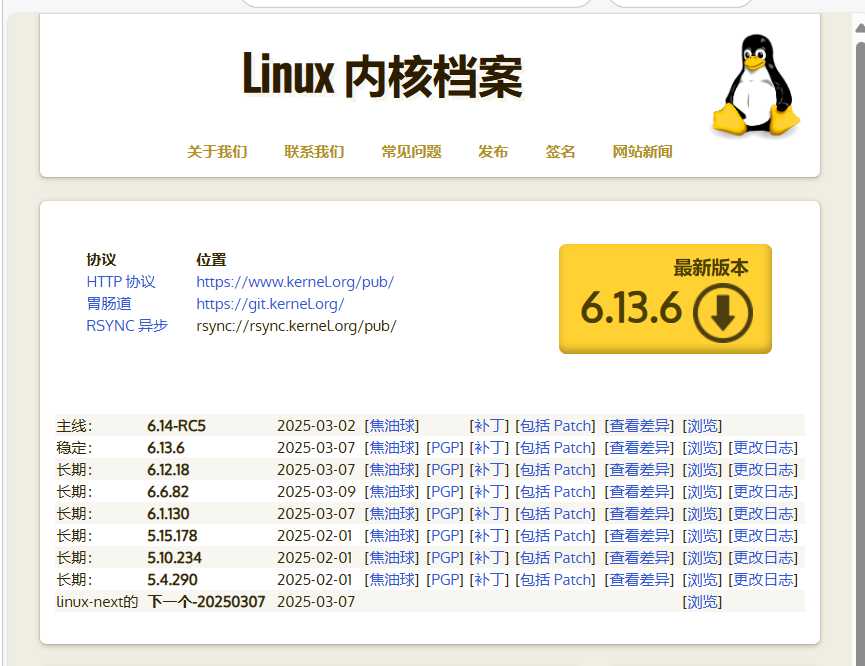865x666 pixels.
Task: Click 浏览 link in the 6.14-RC5 row
Action: click(702, 426)
